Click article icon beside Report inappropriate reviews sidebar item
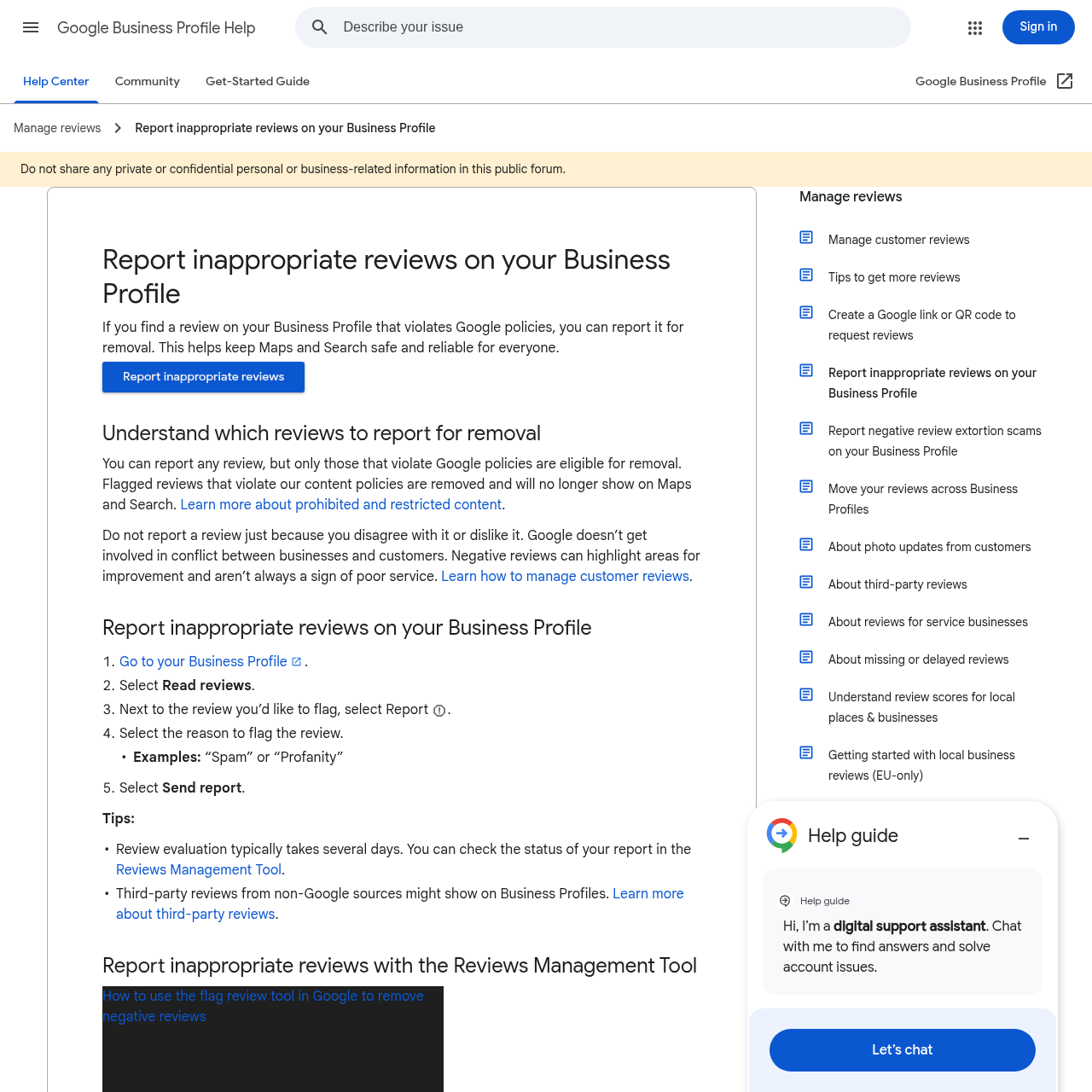The width and height of the screenshot is (1092, 1092). pyautogui.click(x=806, y=370)
